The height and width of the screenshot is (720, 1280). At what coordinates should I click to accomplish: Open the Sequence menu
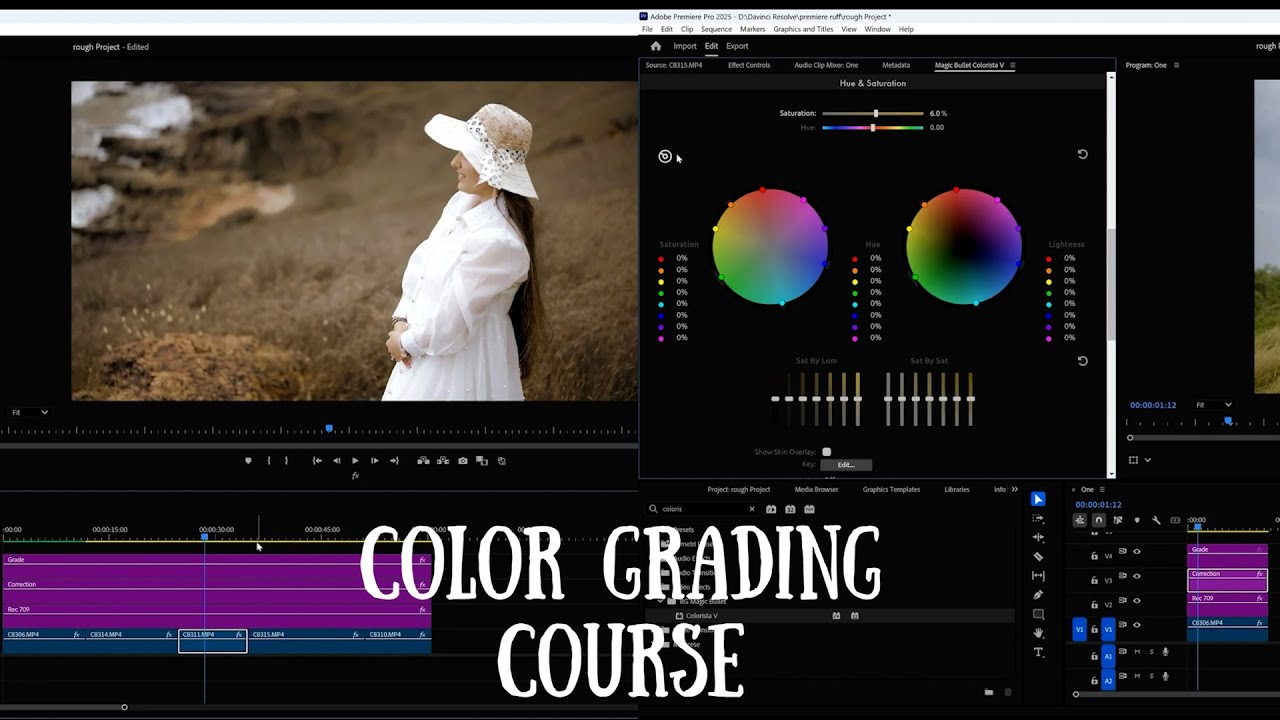(x=716, y=29)
